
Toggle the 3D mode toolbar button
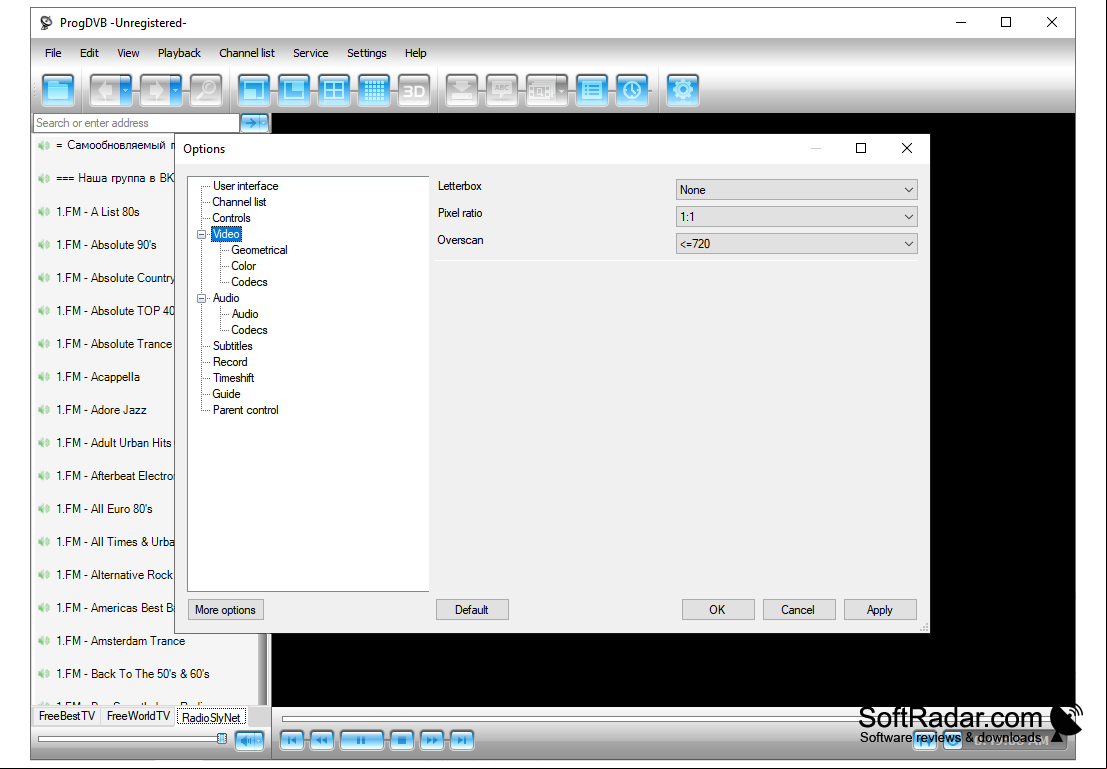click(414, 90)
